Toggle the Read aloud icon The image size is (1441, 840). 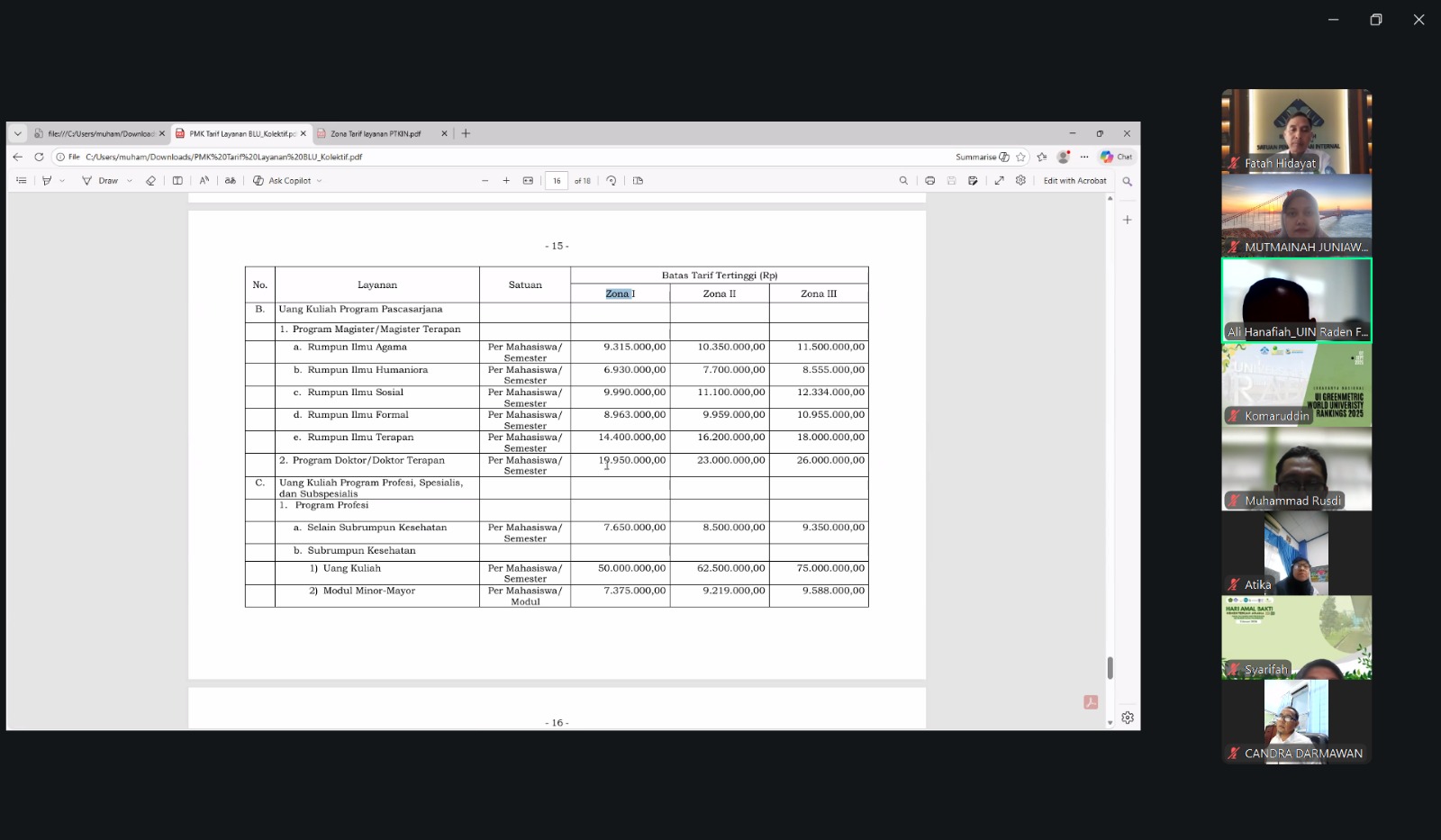pos(204,181)
